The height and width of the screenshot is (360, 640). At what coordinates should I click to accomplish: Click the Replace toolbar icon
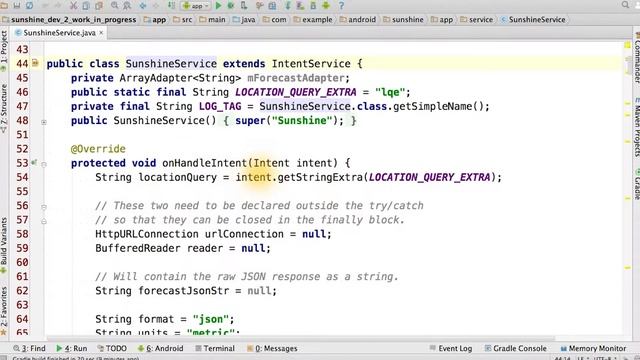[x=127, y=5]
